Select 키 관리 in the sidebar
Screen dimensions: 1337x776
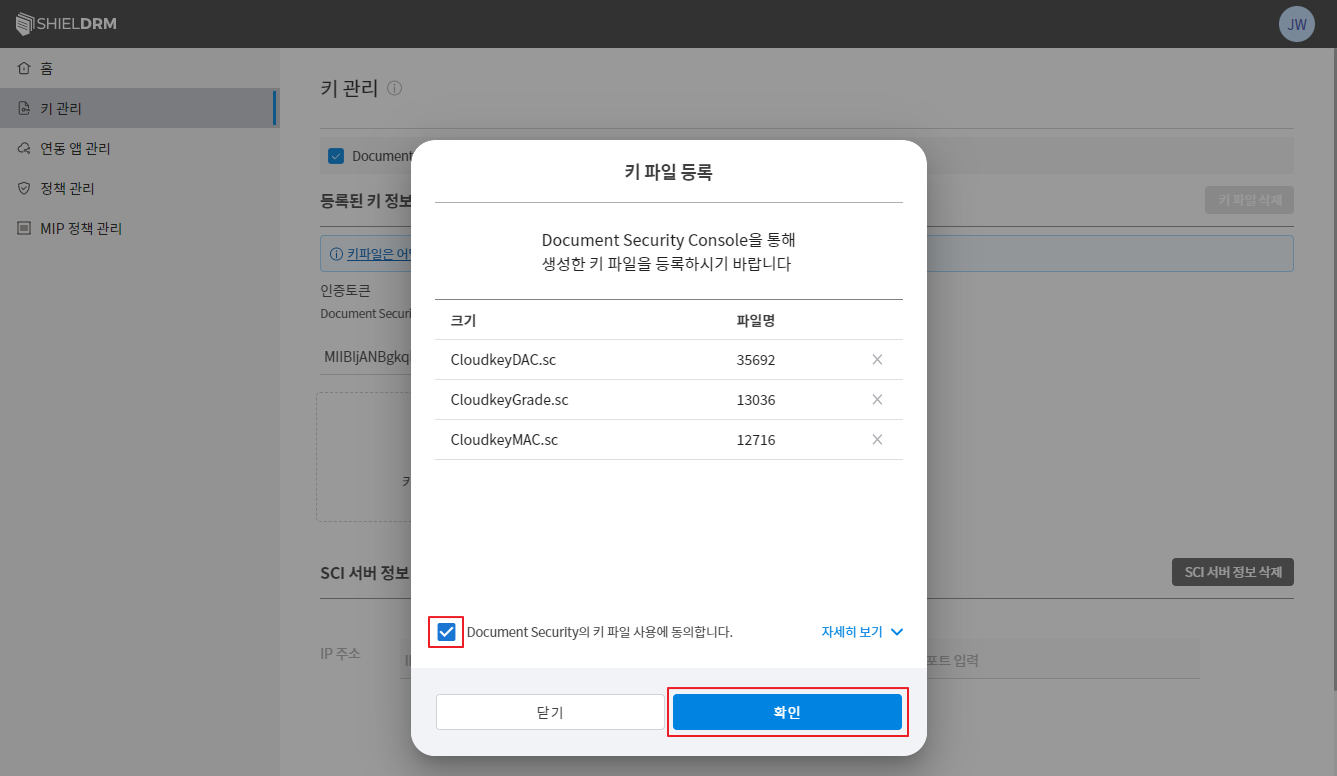tap(140, 108)
